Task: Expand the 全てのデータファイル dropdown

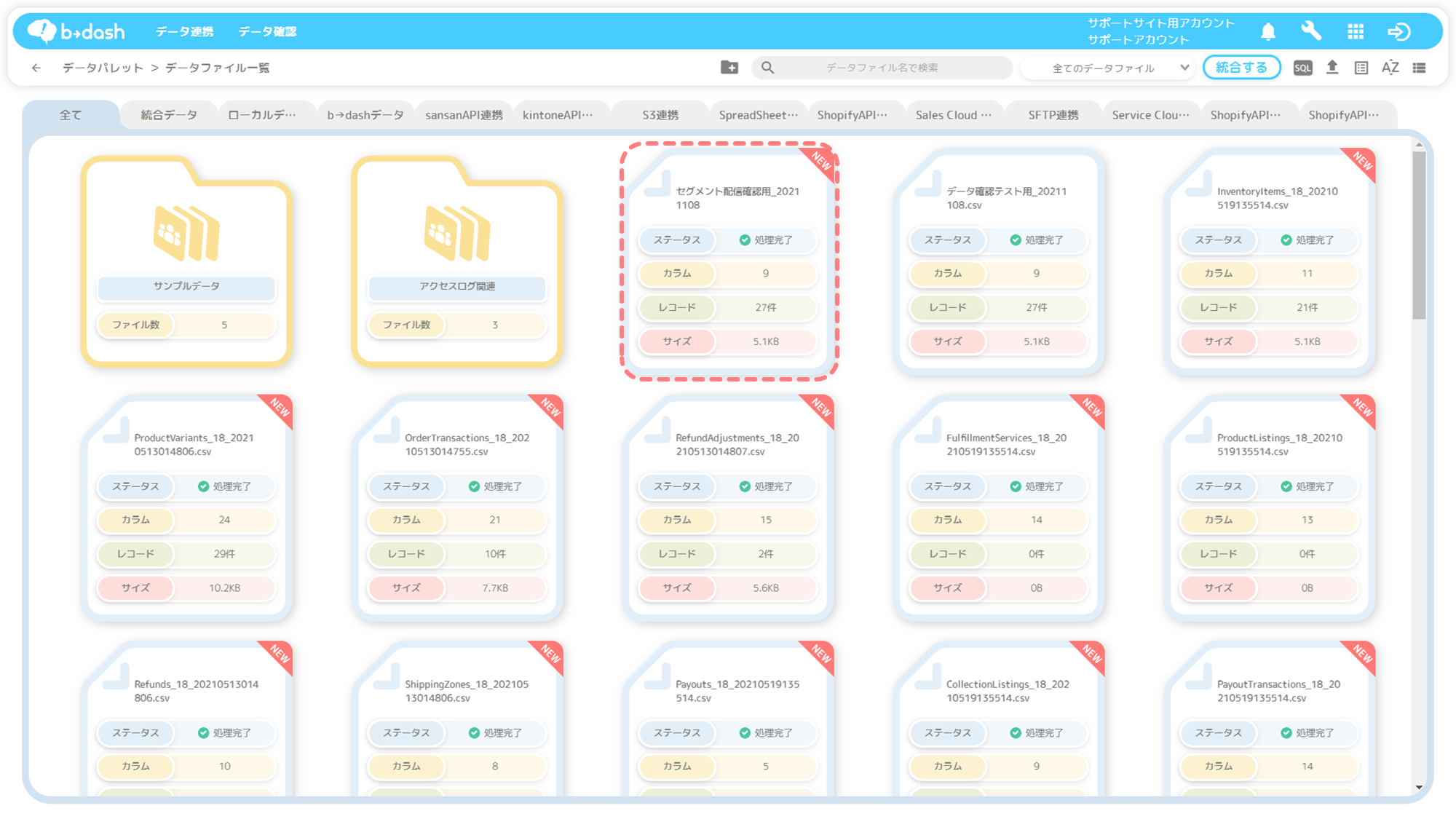Action: click(1109, 68)
